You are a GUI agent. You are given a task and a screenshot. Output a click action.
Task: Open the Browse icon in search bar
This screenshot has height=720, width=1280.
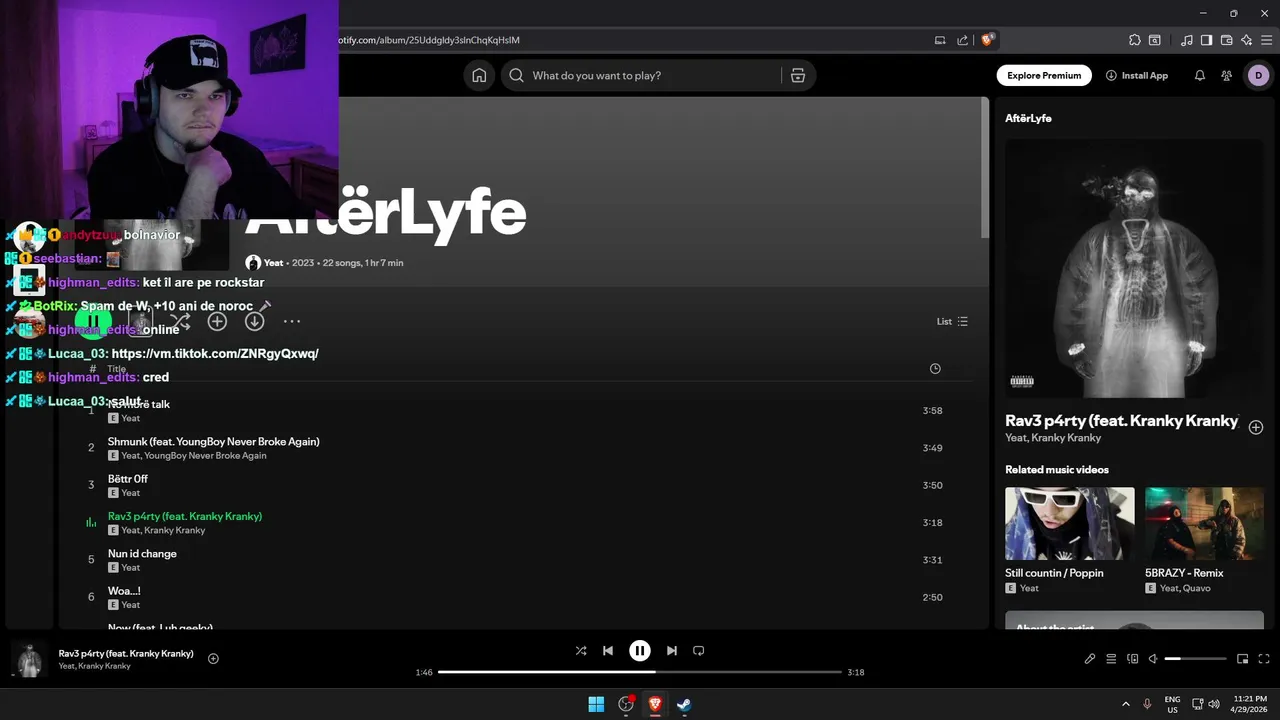pyautogui.click(x=797, y=75)
